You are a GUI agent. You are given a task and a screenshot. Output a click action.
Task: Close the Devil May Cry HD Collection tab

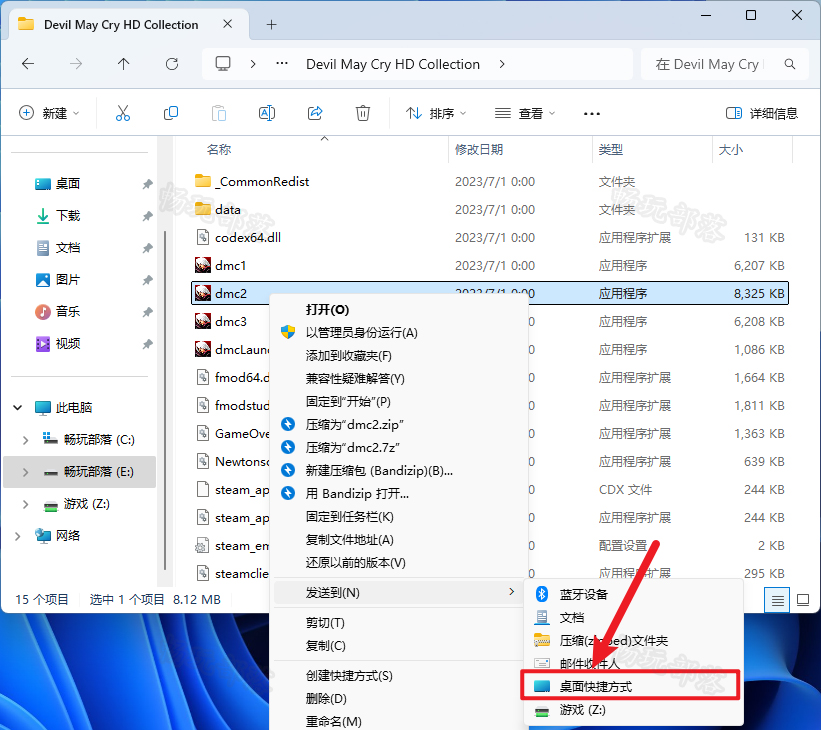coord(227,24)
